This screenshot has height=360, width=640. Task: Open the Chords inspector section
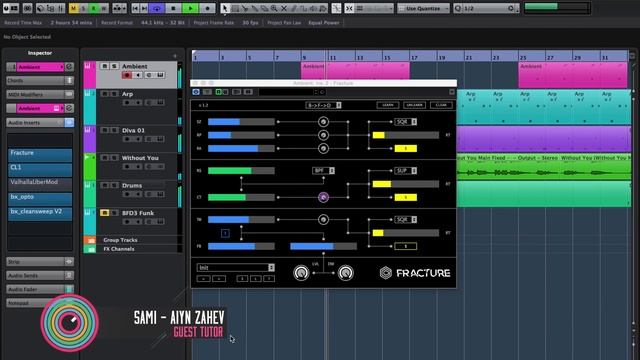tap(40, 80)
